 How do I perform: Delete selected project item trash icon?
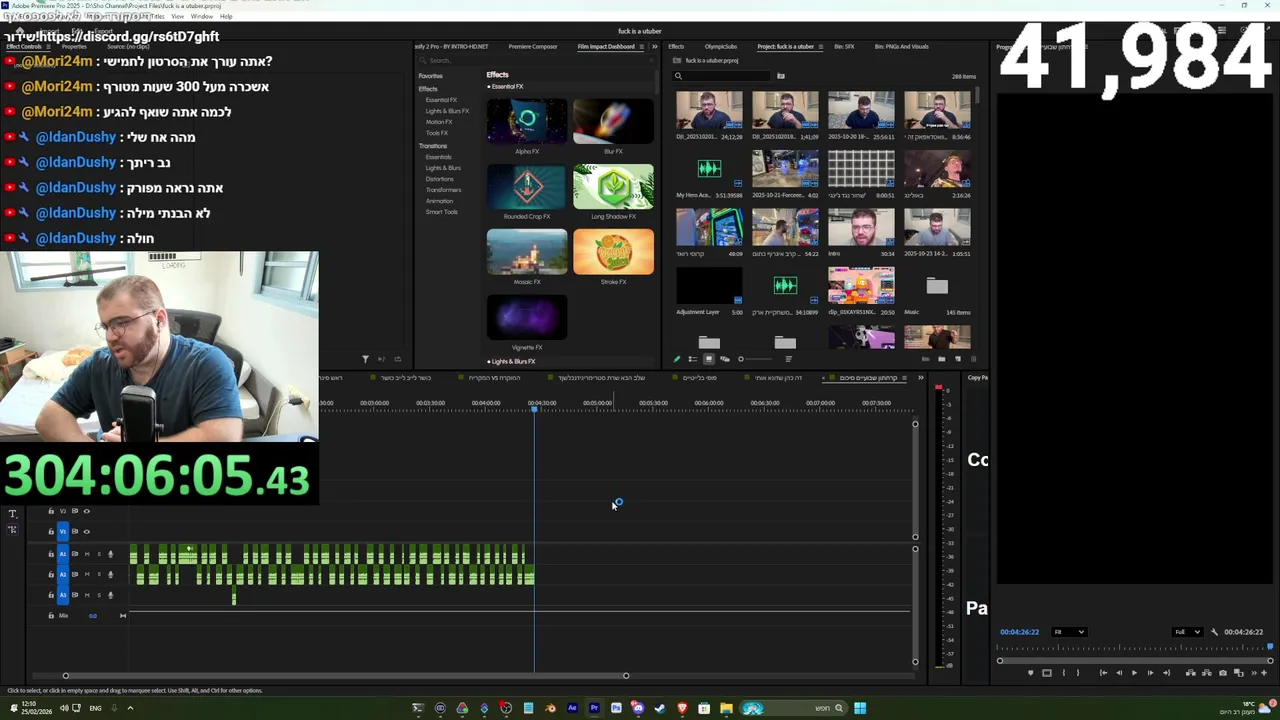click(x=973, y=359)
